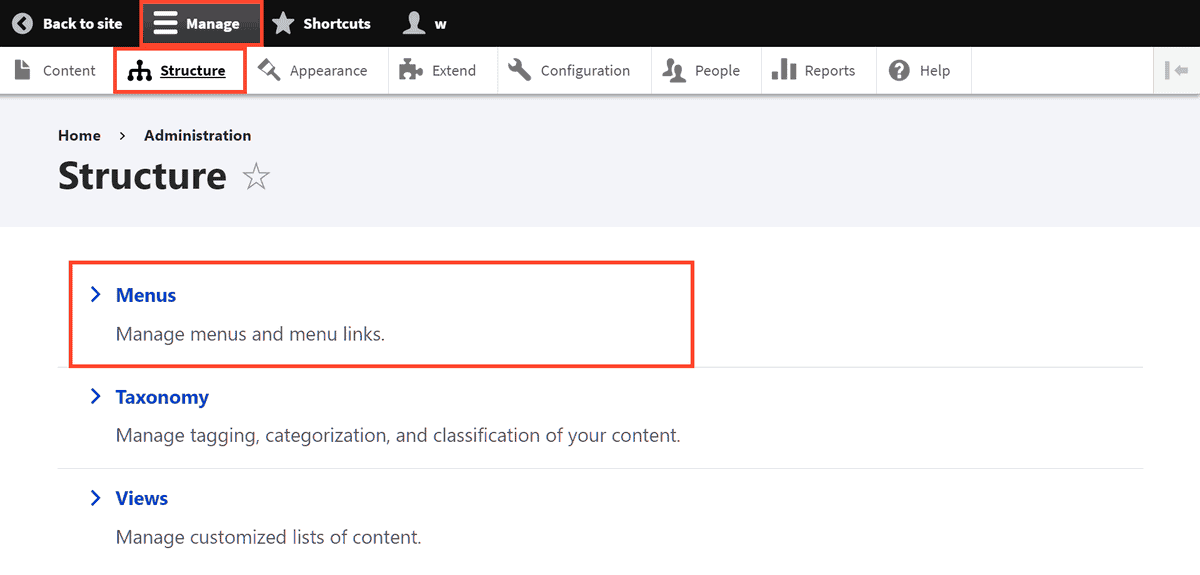Image resolution: width=1200 pixels, height=575 pixels.
Task: Open Administration breadcrumb link
Action: click(197, 135)
